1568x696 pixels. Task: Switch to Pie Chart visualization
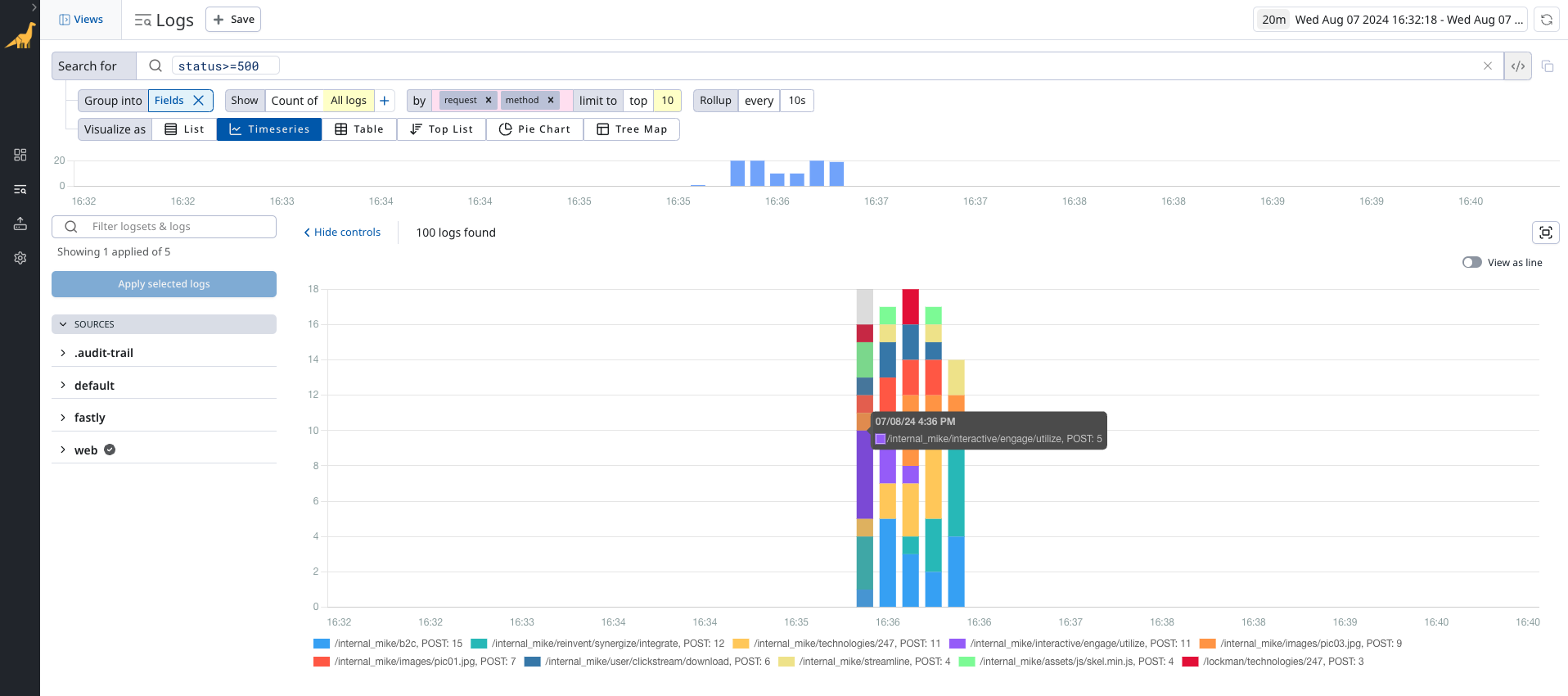click(x=534, y=129)
